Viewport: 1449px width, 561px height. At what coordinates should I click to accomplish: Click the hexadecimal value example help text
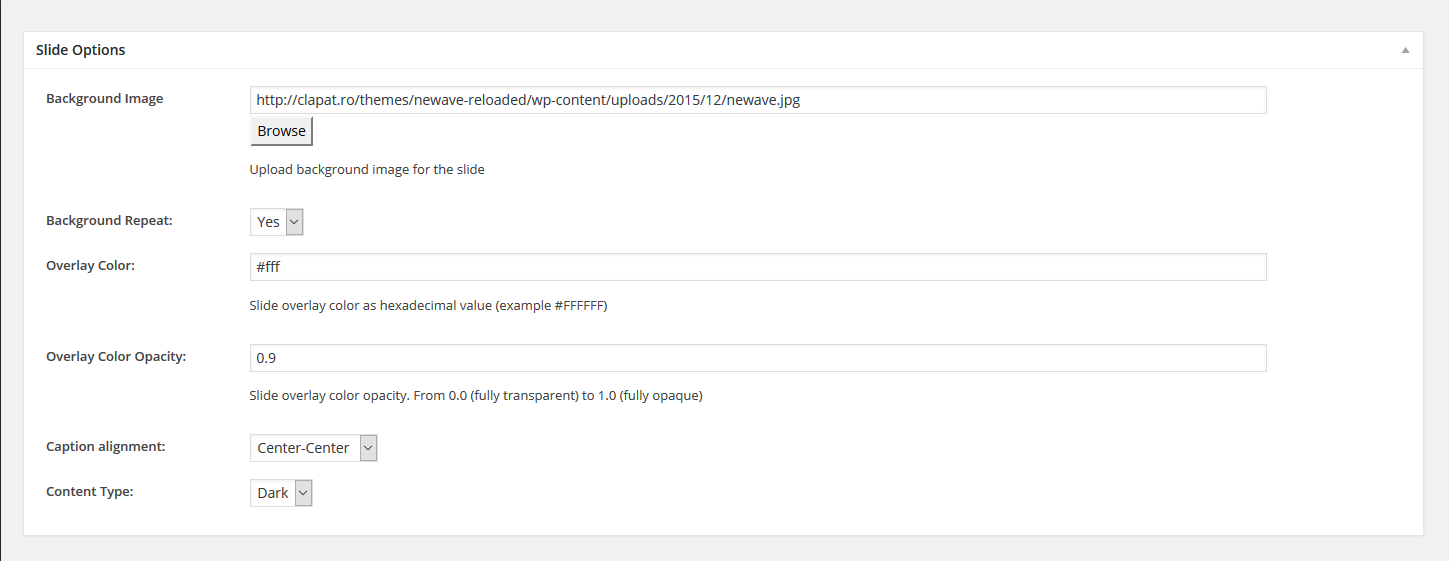pos(428,306)
